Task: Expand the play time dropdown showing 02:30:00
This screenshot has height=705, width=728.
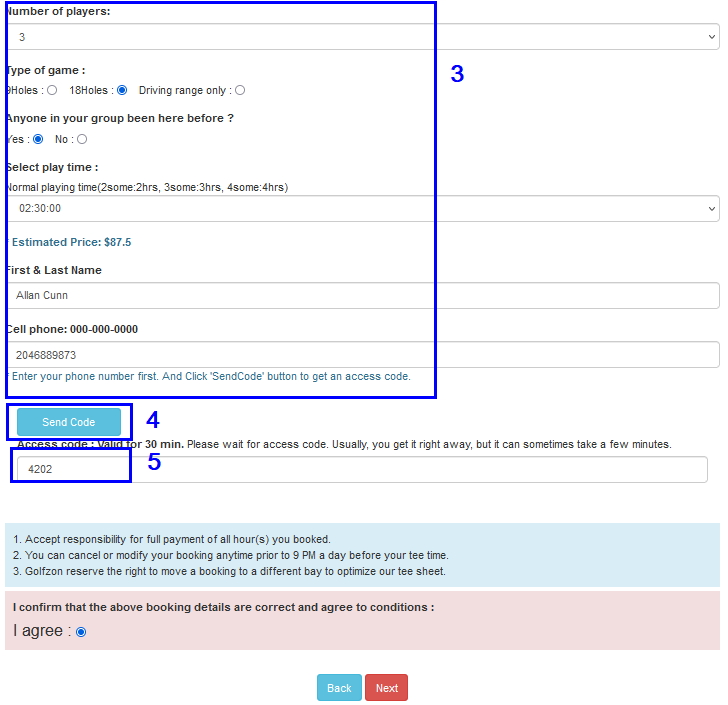Action: point(363,208)
